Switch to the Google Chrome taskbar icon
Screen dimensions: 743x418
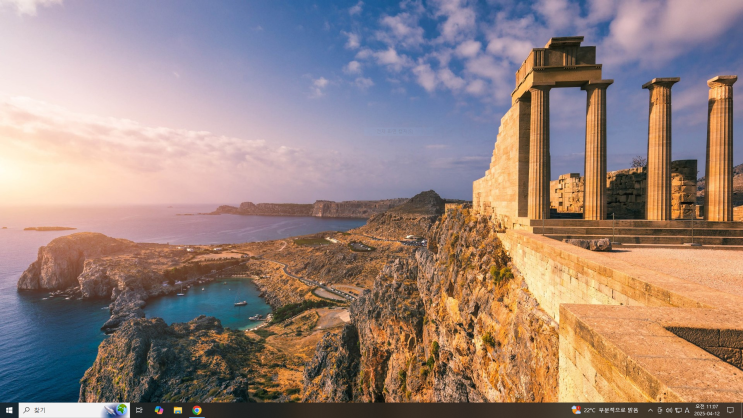pos(196,410)
